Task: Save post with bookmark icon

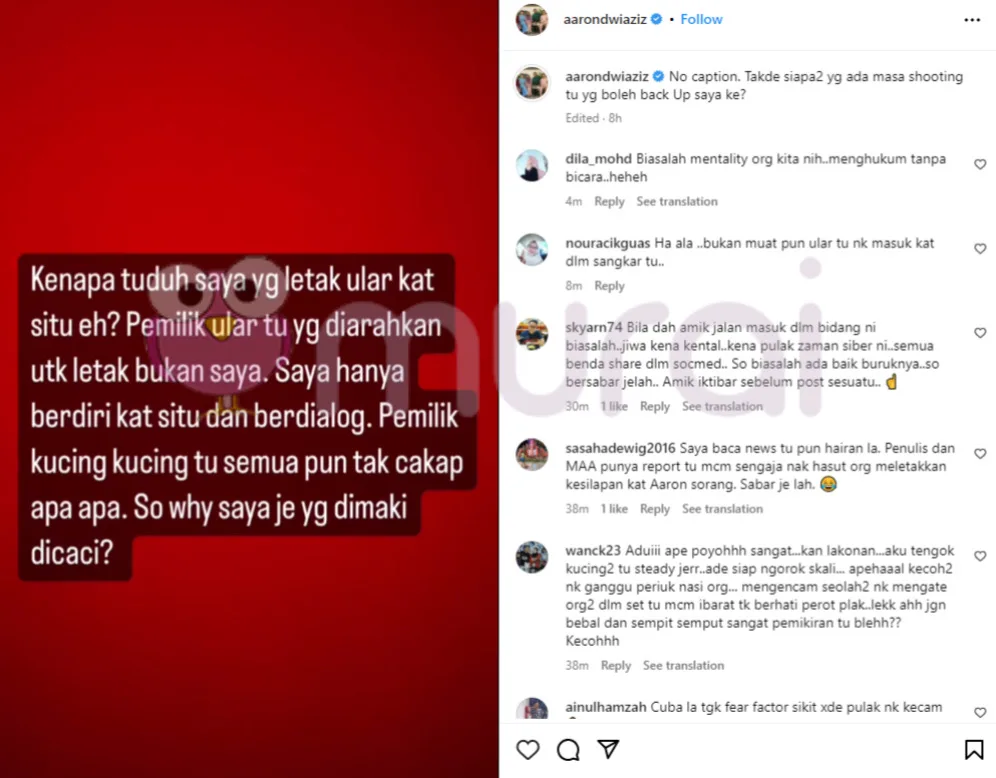Action: 974,749
